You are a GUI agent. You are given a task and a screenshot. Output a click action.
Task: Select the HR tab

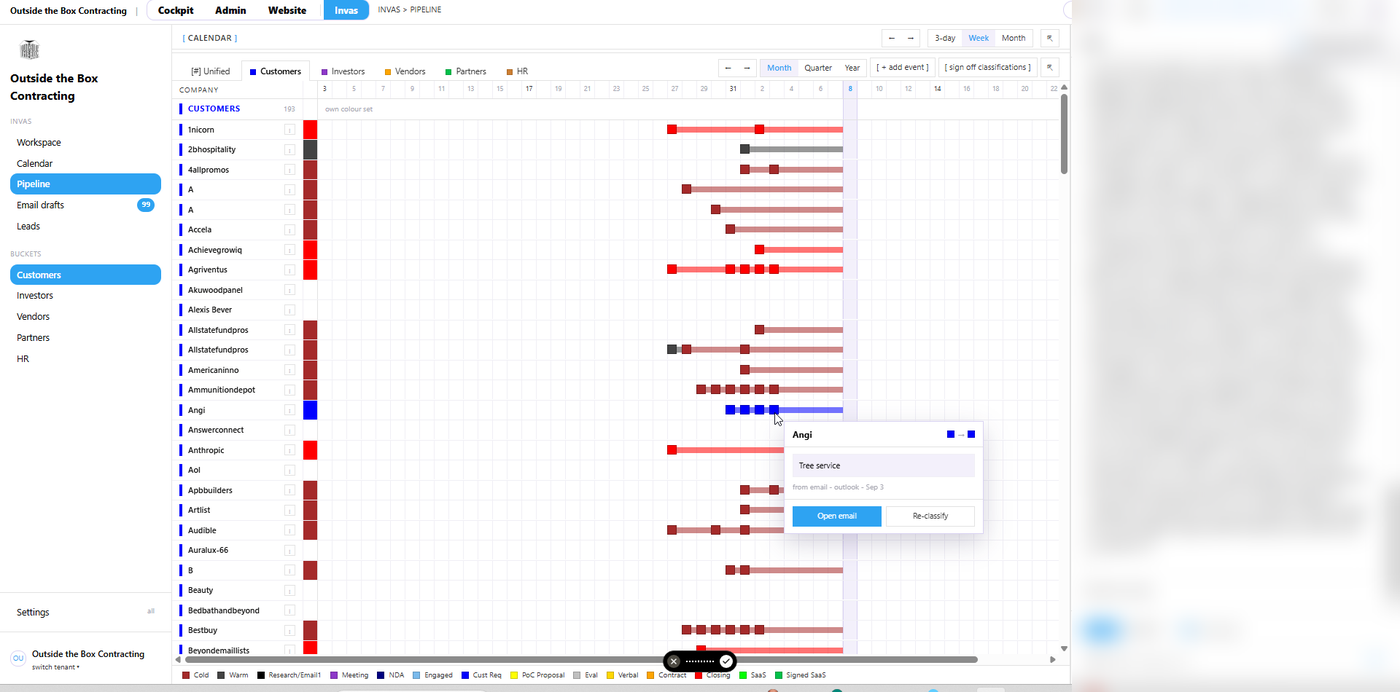click(517, 71)
